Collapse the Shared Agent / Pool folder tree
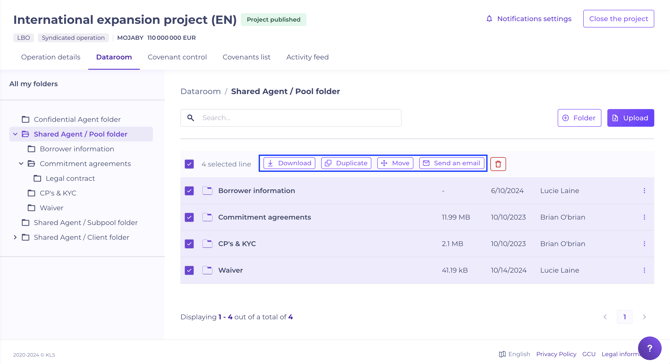Screen dimensions: 670x364 (15, 134)
